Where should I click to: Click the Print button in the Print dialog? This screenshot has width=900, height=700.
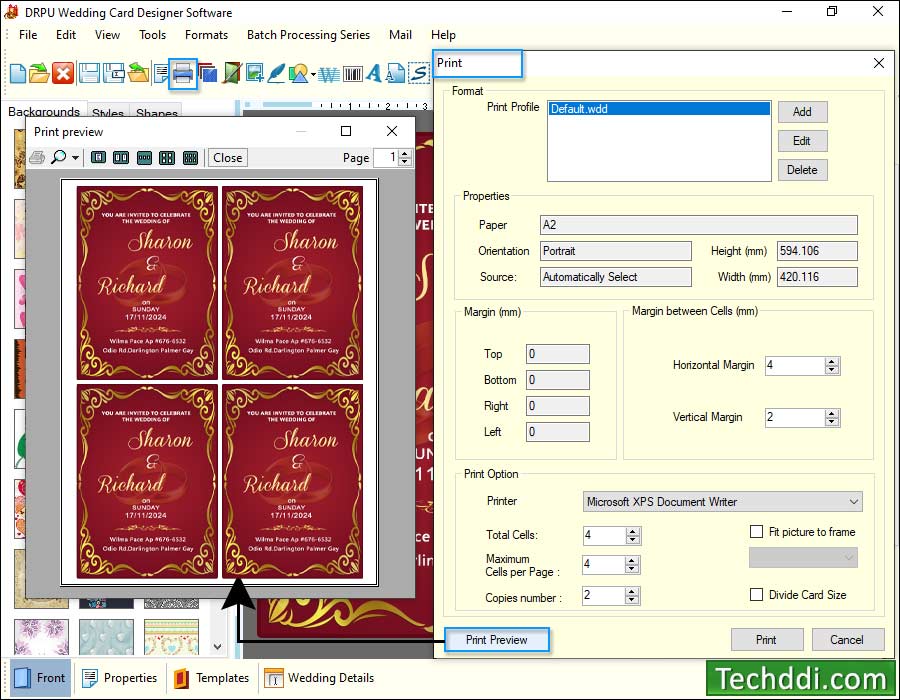pyautogui.click(x=766, y=640)
